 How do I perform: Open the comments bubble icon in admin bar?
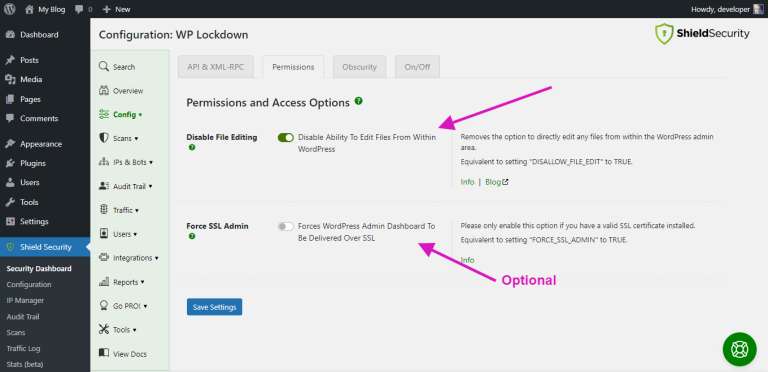[79, 9]
